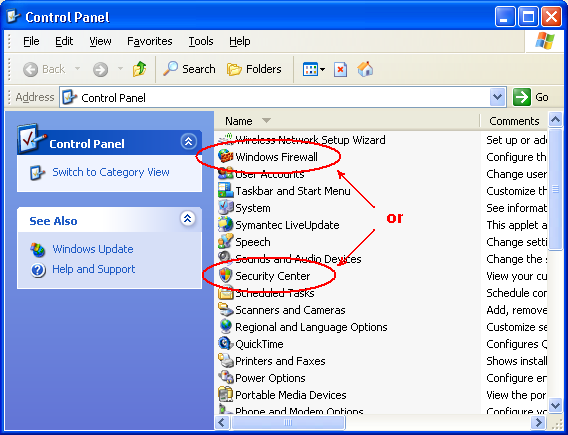The width and height of the screenshot is (568, 435).
Task: Select the Windows Firewall text label
Action: click(x=276, y=157)
